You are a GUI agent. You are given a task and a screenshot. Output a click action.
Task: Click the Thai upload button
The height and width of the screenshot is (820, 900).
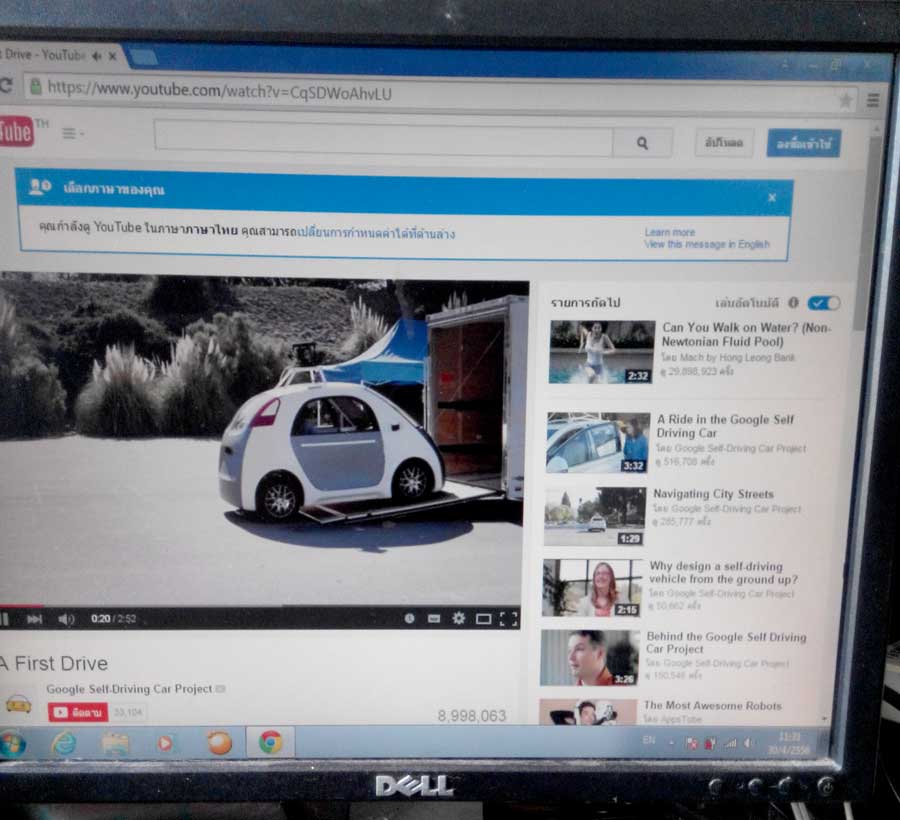[x=723, y=142]
